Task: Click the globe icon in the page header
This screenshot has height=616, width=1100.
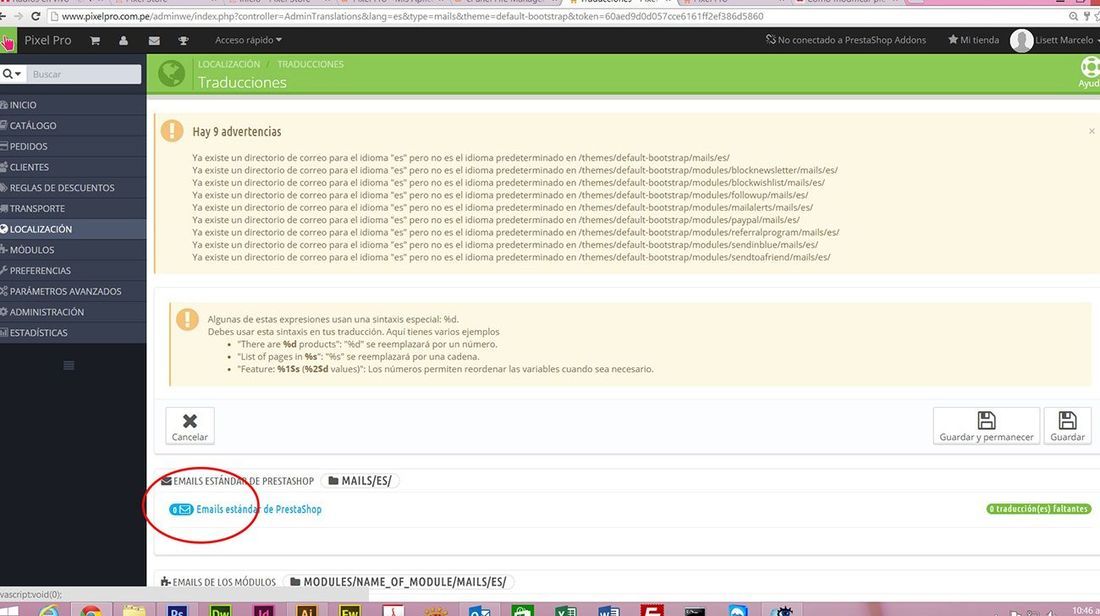Action: click(172, 73)
